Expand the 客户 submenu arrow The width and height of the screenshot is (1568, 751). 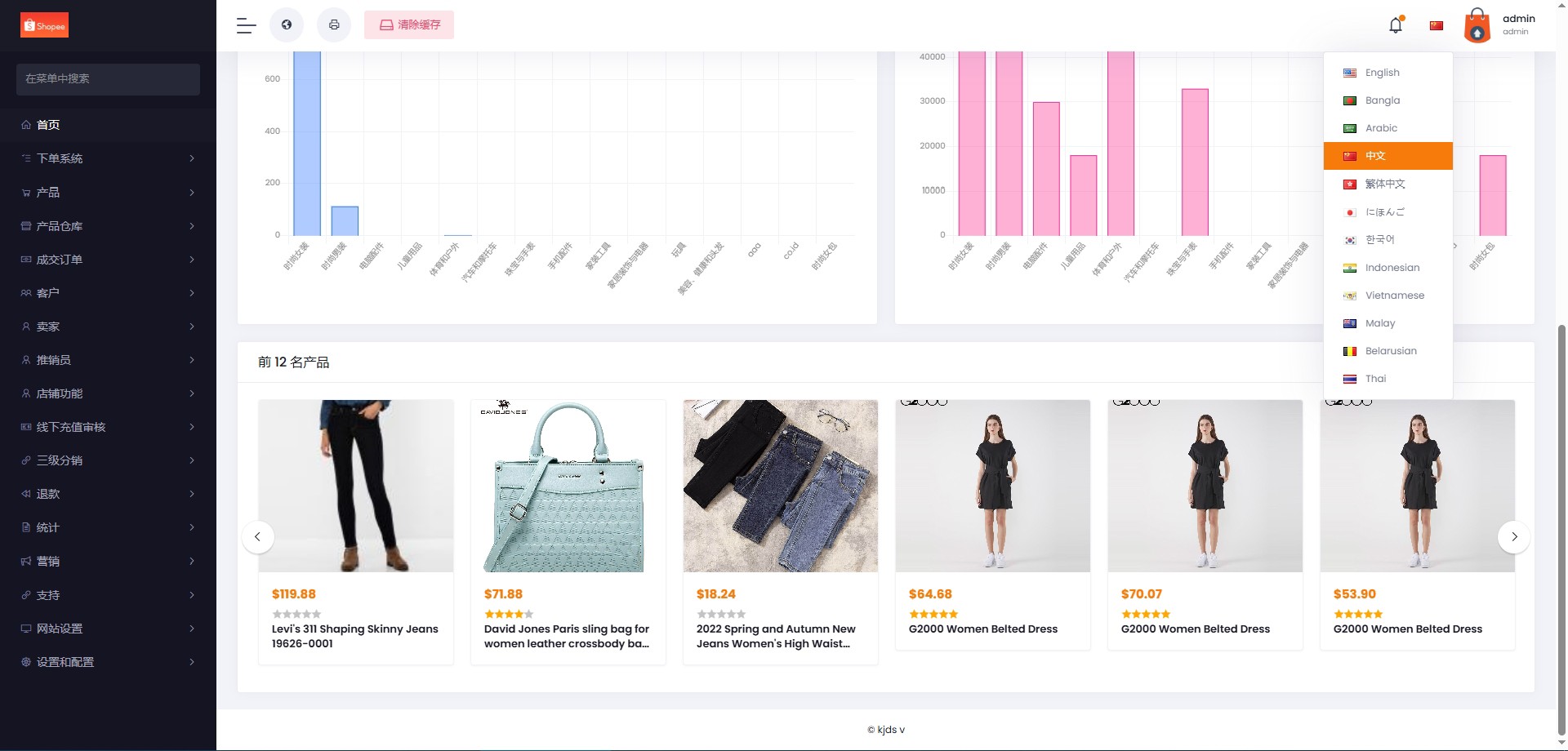[x=192, y=293]
